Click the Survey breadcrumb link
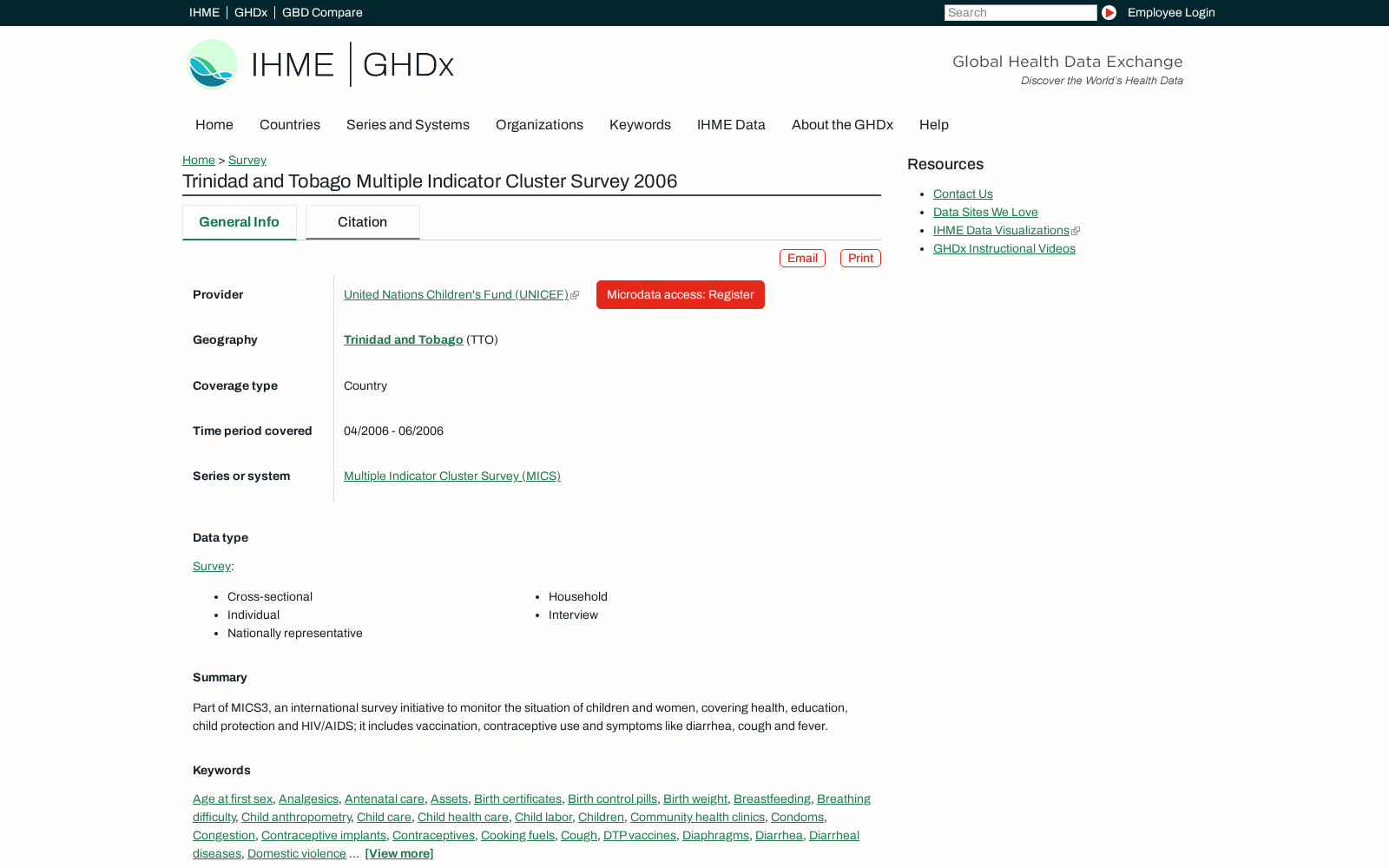This screenshot has width=1389, height=868. point(247,160)
